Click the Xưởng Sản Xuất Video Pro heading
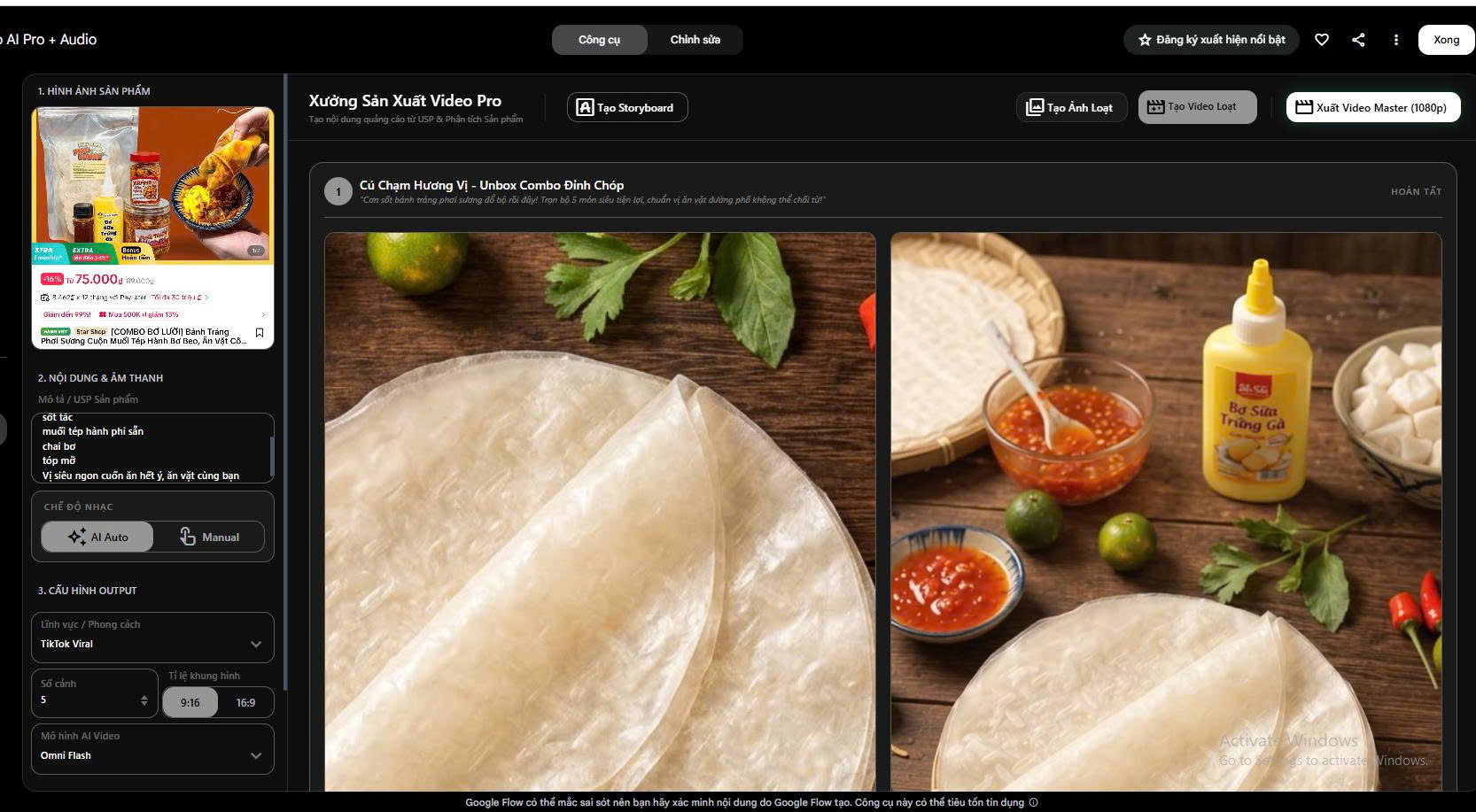 [x=405, y=101]
